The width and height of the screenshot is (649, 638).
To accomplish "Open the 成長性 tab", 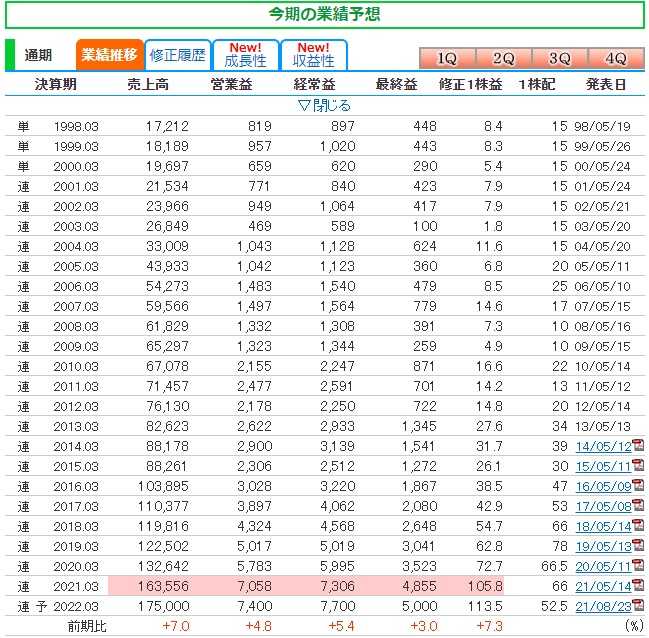I will [245, 55].
